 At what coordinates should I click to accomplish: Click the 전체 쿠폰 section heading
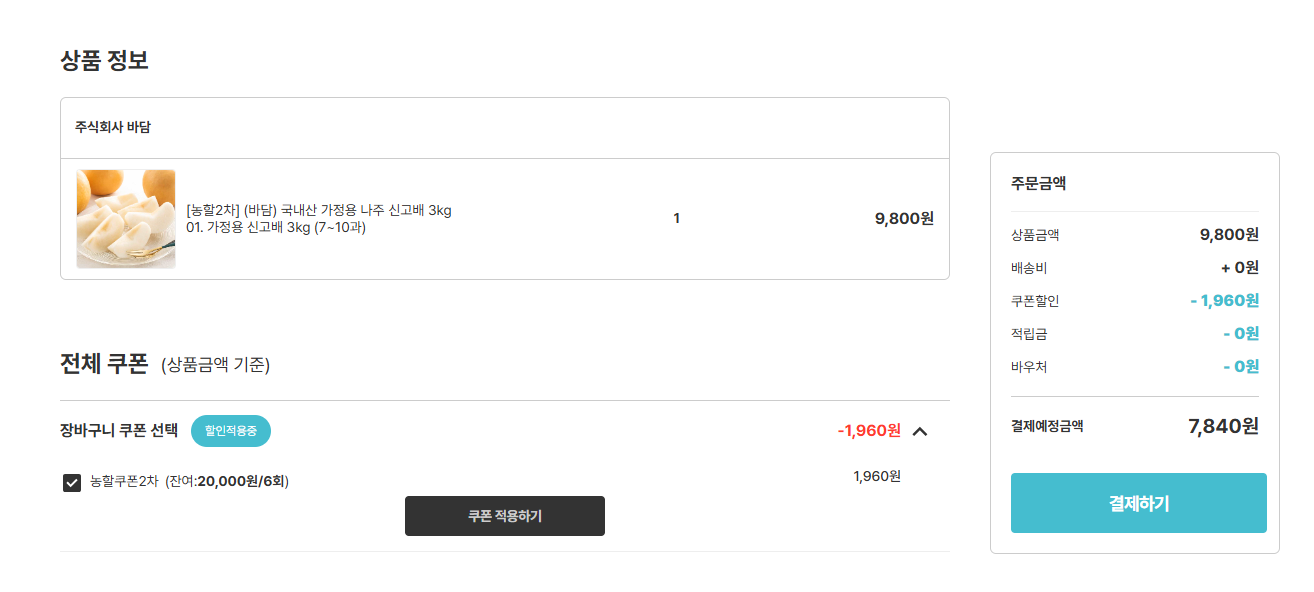click(104, 363)
